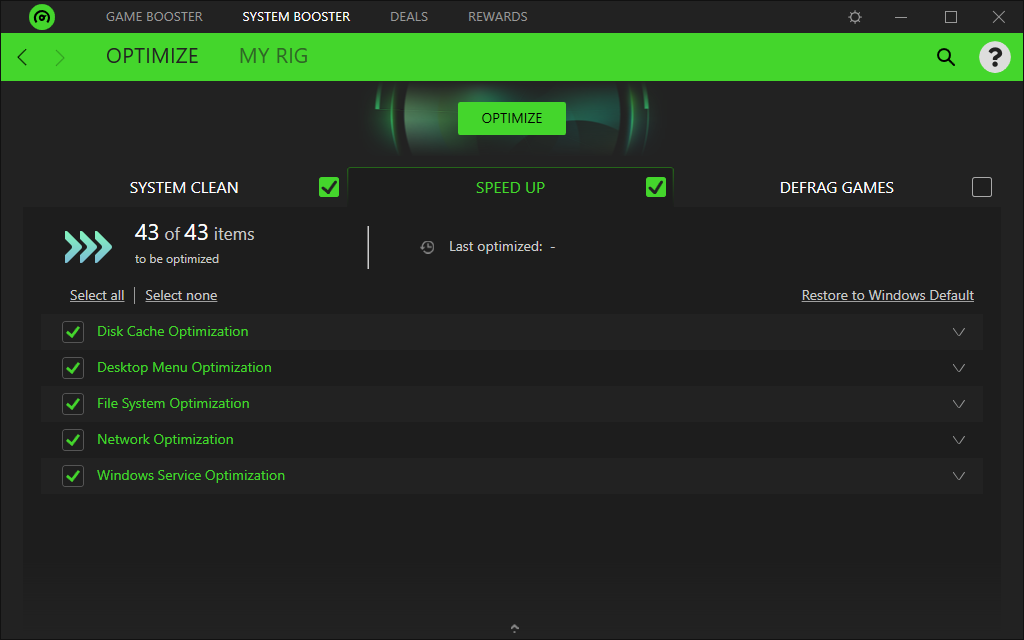Screen dimensions: 1024x640
Task: Click the 43 of 43 items text
Action: 195,233
